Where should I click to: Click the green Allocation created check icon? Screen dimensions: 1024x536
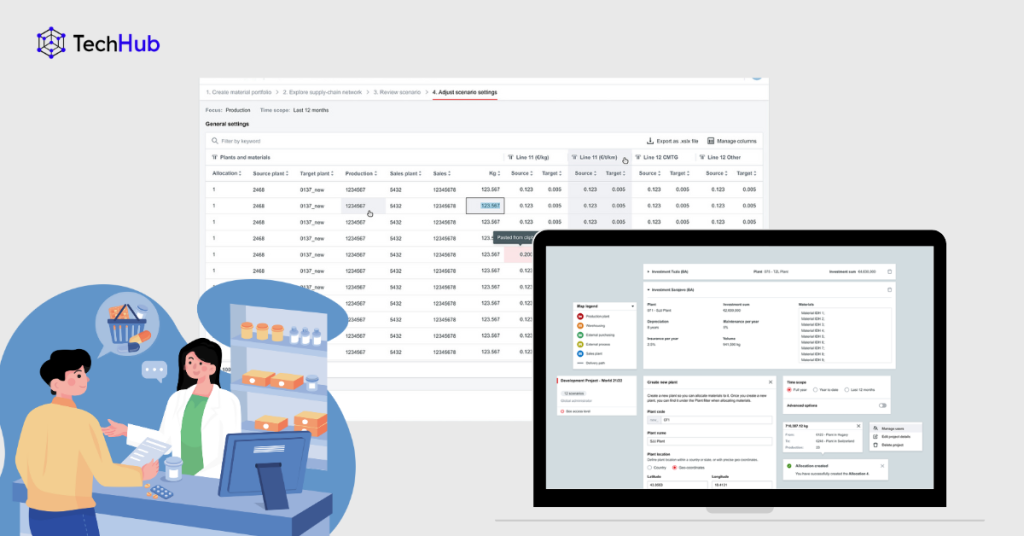(x=790, y=465)
